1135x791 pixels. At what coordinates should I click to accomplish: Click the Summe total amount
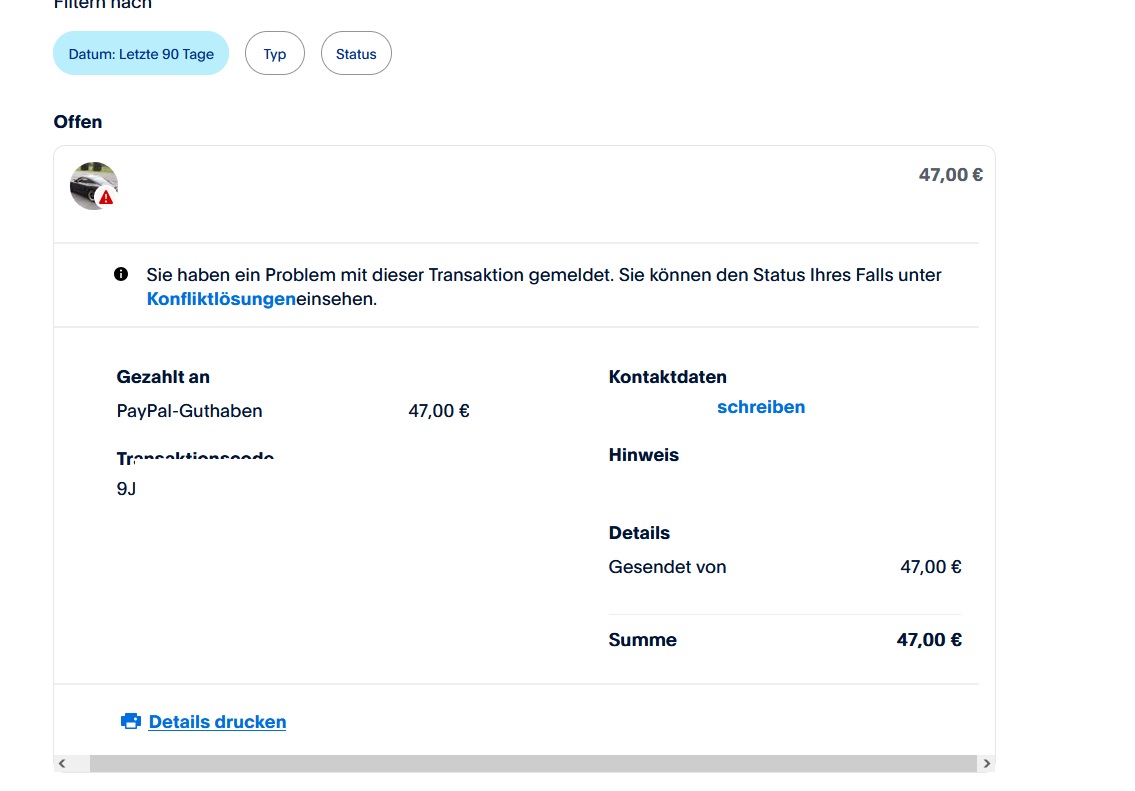tap(929, 640)
